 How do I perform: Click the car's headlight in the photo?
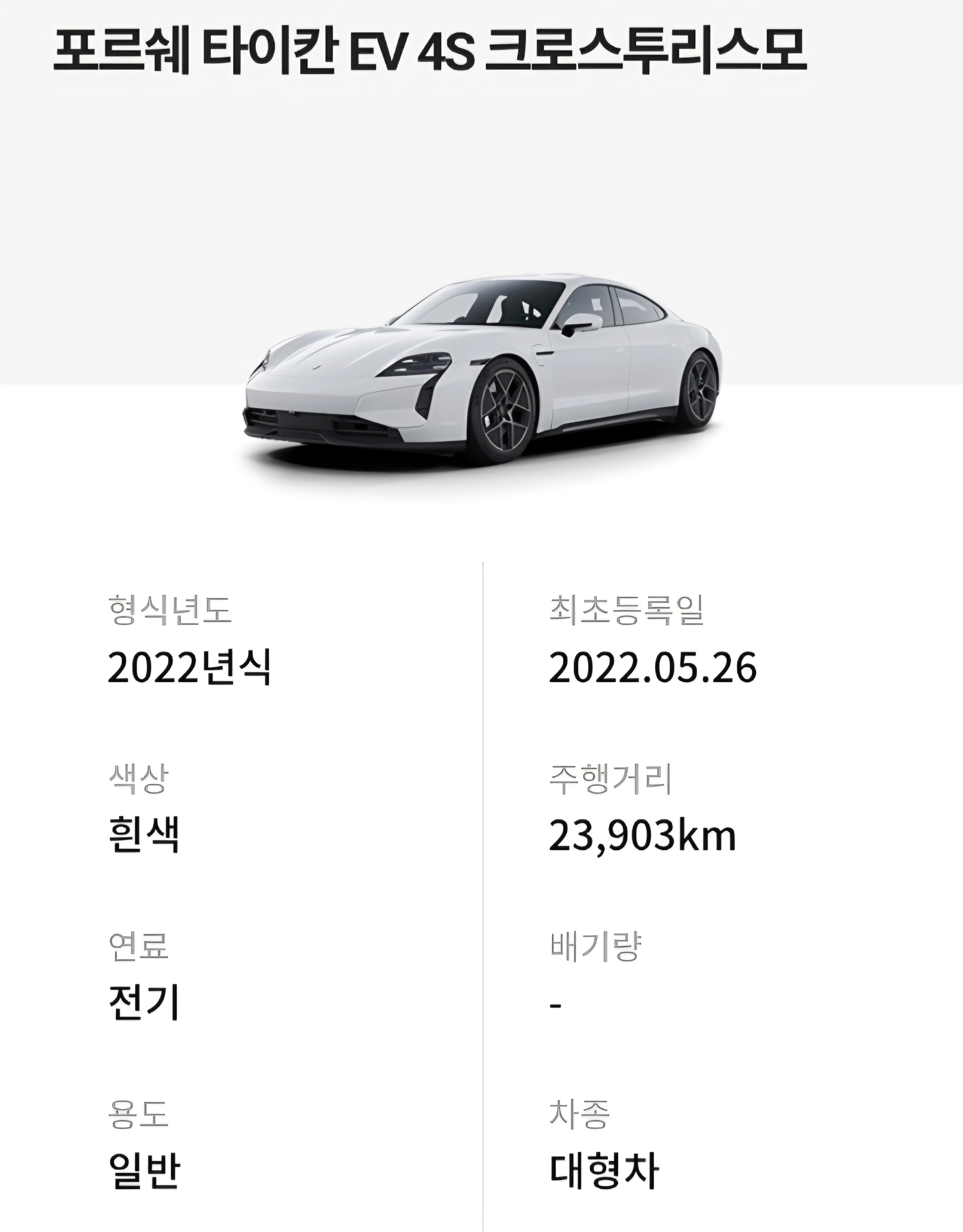click(x=416, y=364)
